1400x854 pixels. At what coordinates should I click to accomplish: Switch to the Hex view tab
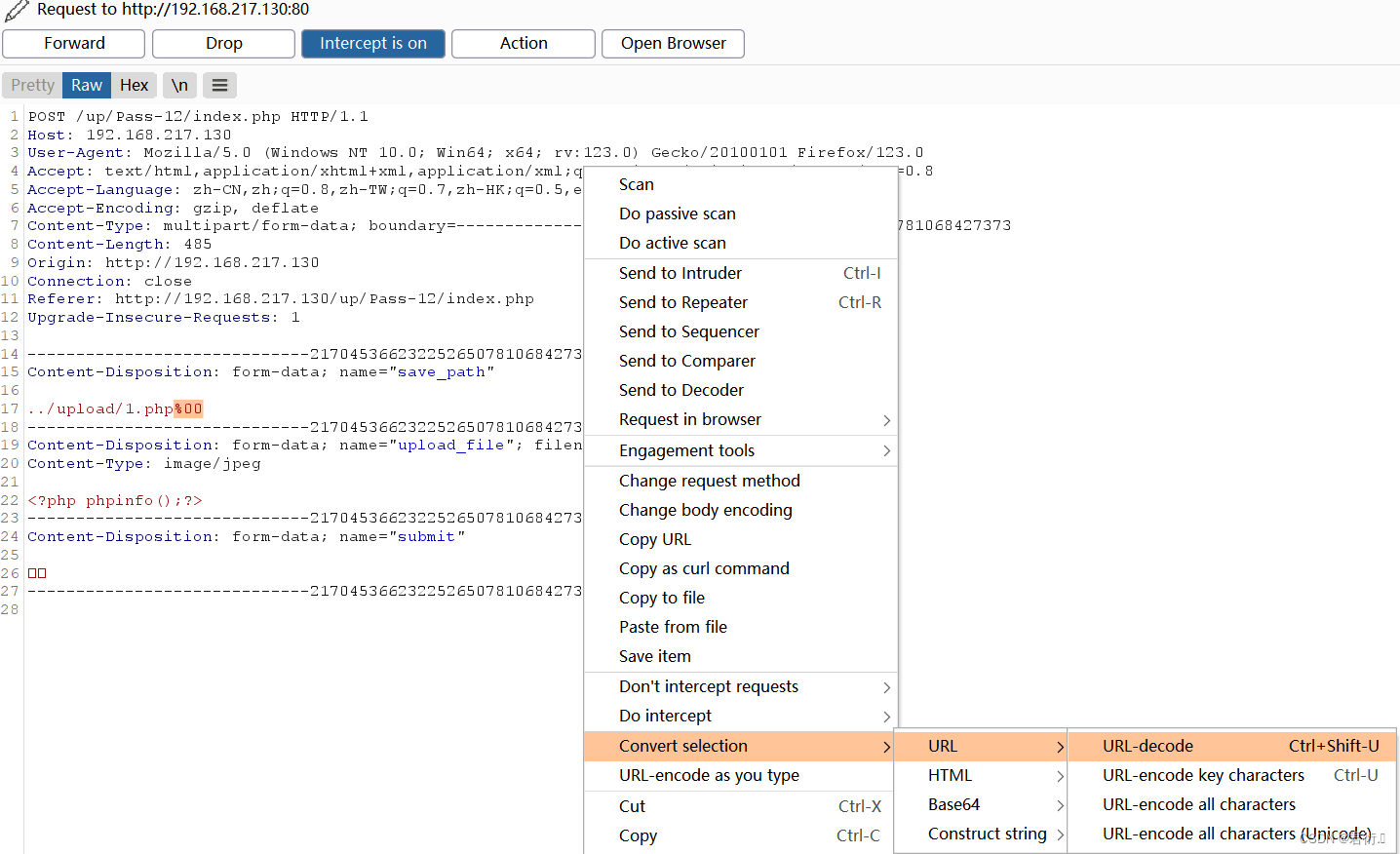135,86
